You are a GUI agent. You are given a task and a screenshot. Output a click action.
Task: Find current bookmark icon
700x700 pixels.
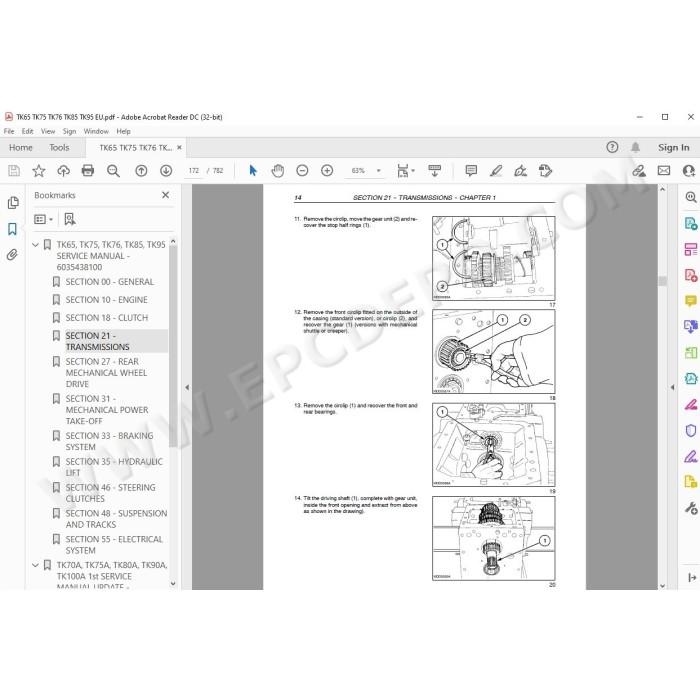pos(70,219)
